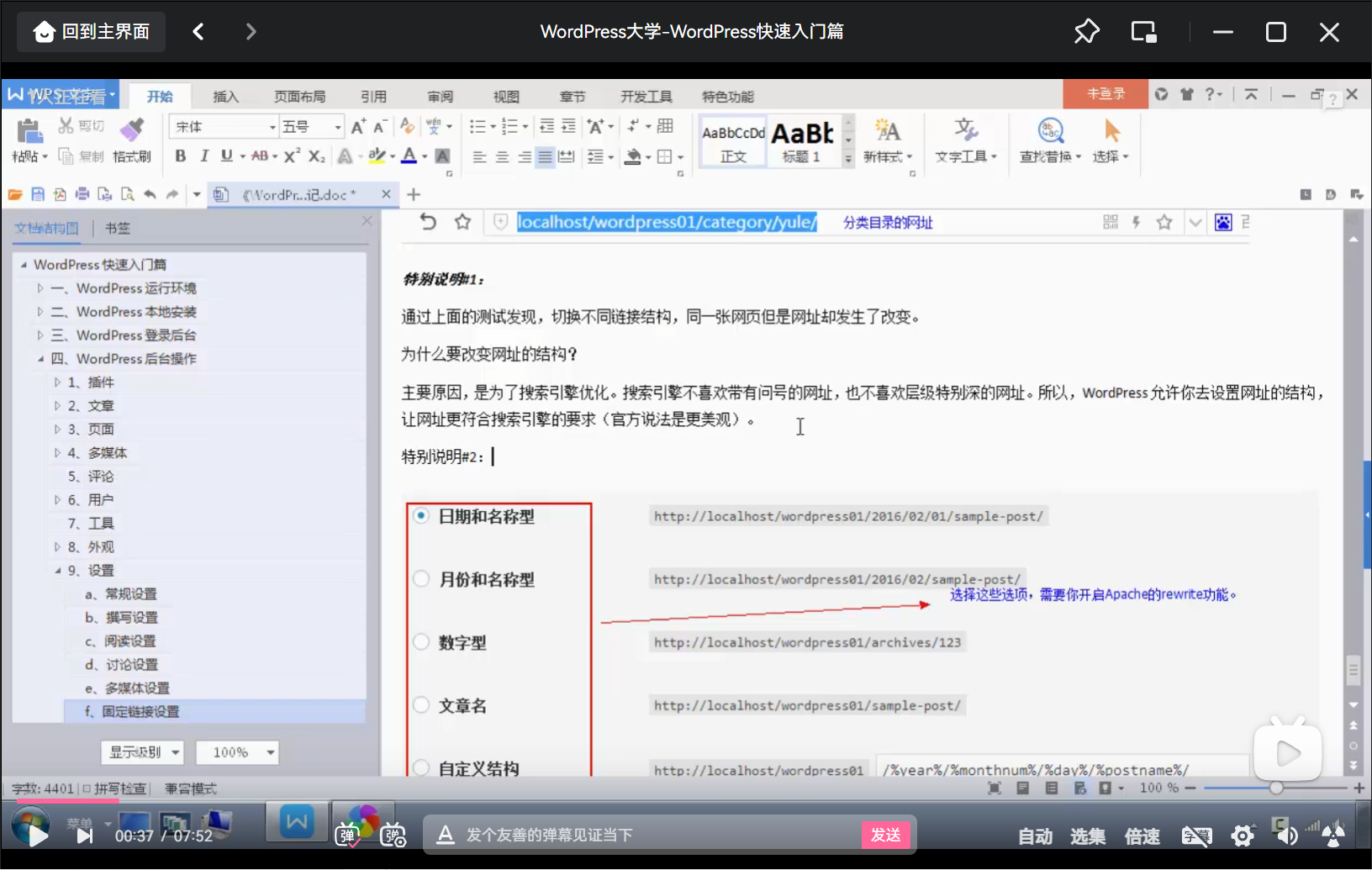
Task: Click the pink video progress bar
Action: tap(68, 801)
